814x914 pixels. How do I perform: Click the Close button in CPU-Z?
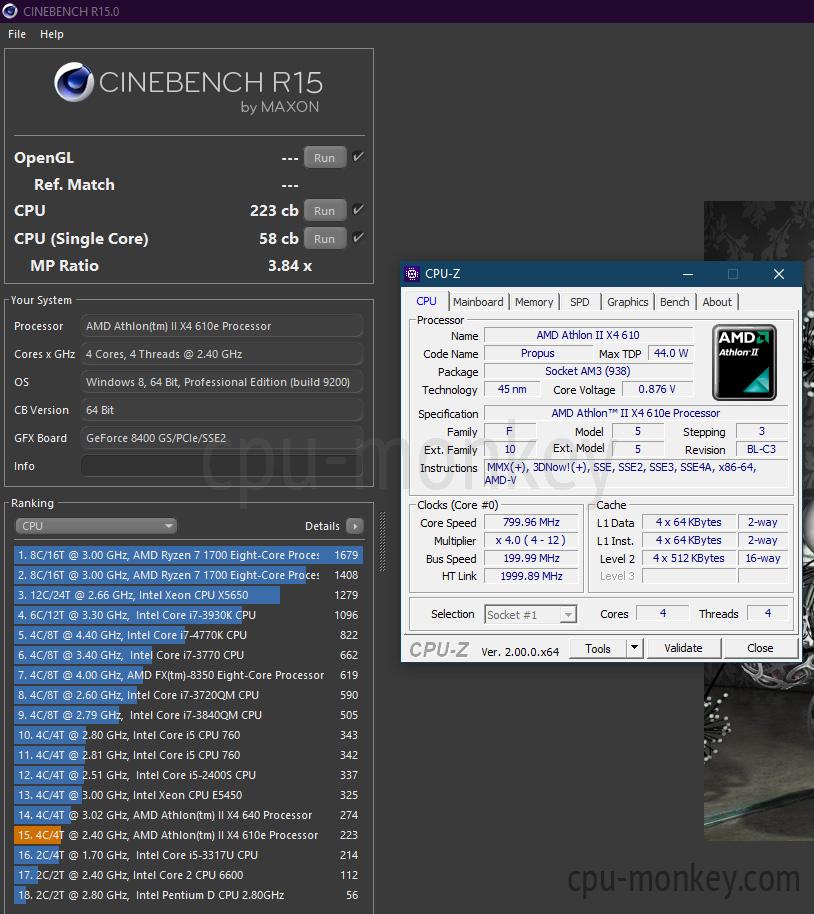760,648
